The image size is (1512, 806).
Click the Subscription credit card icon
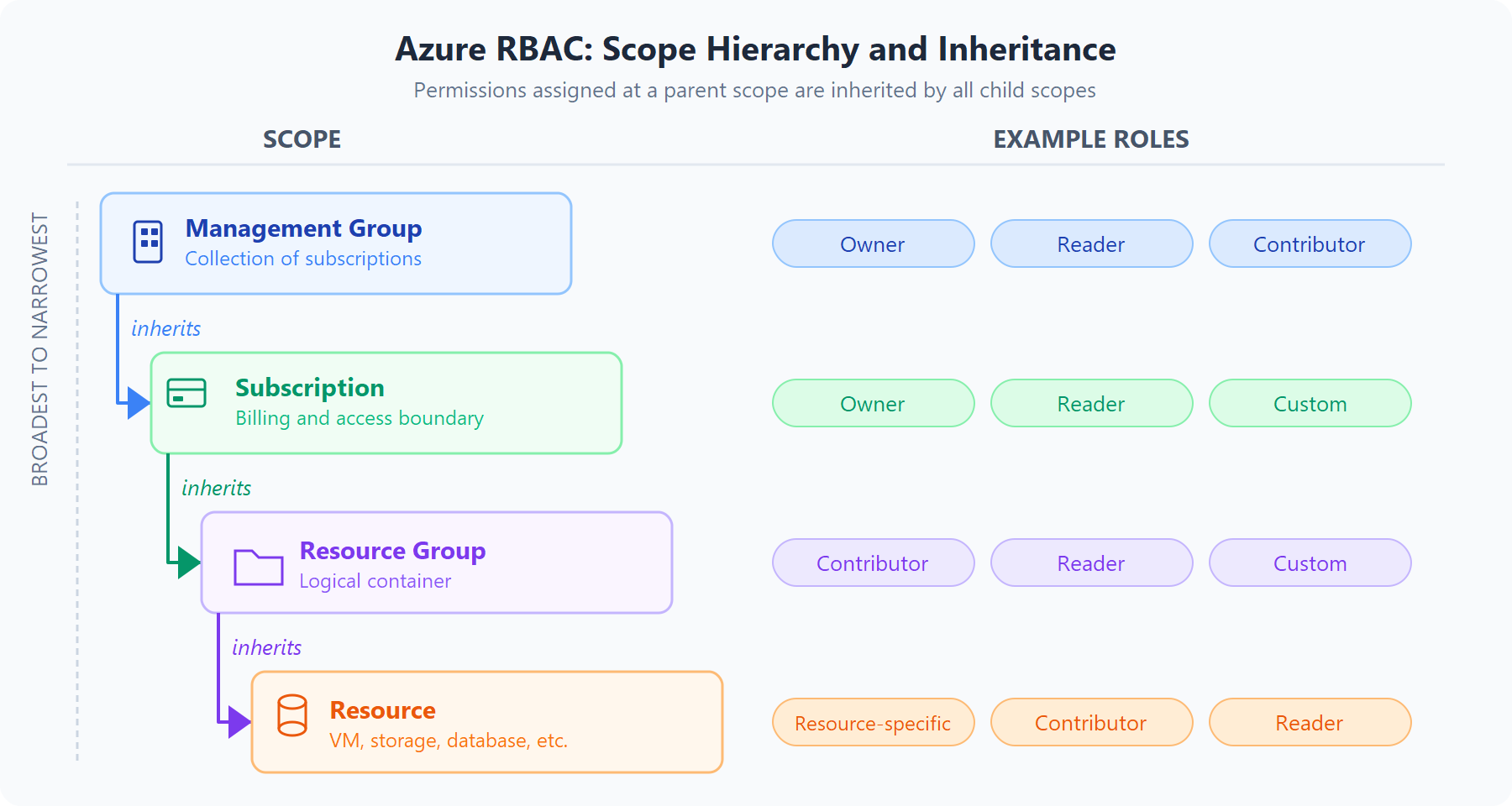[x=186, y=393]
